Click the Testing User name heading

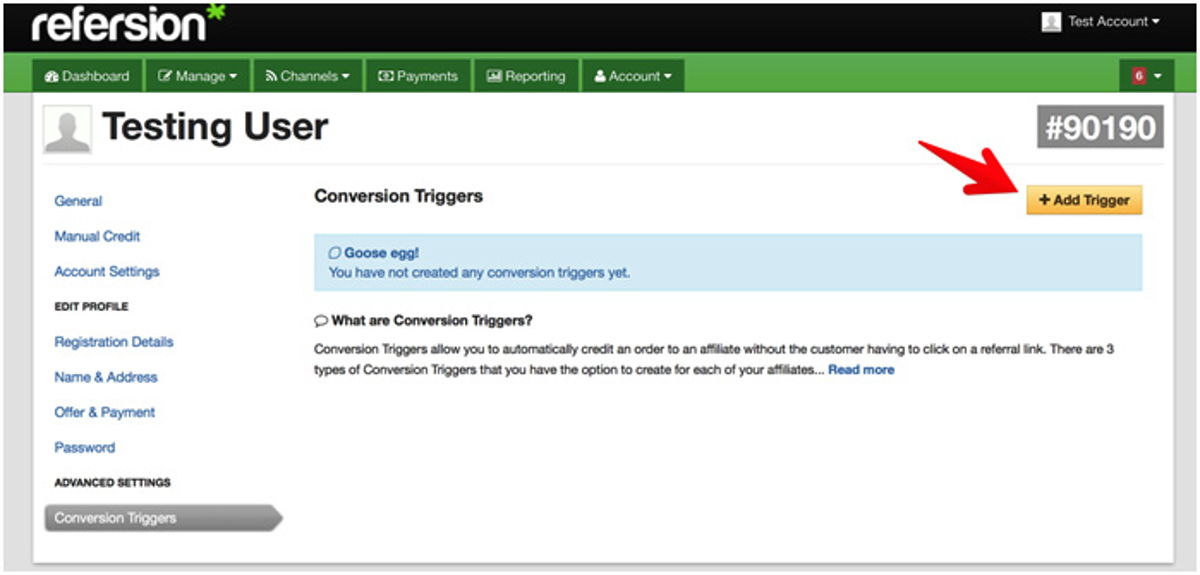coord(215,128)
